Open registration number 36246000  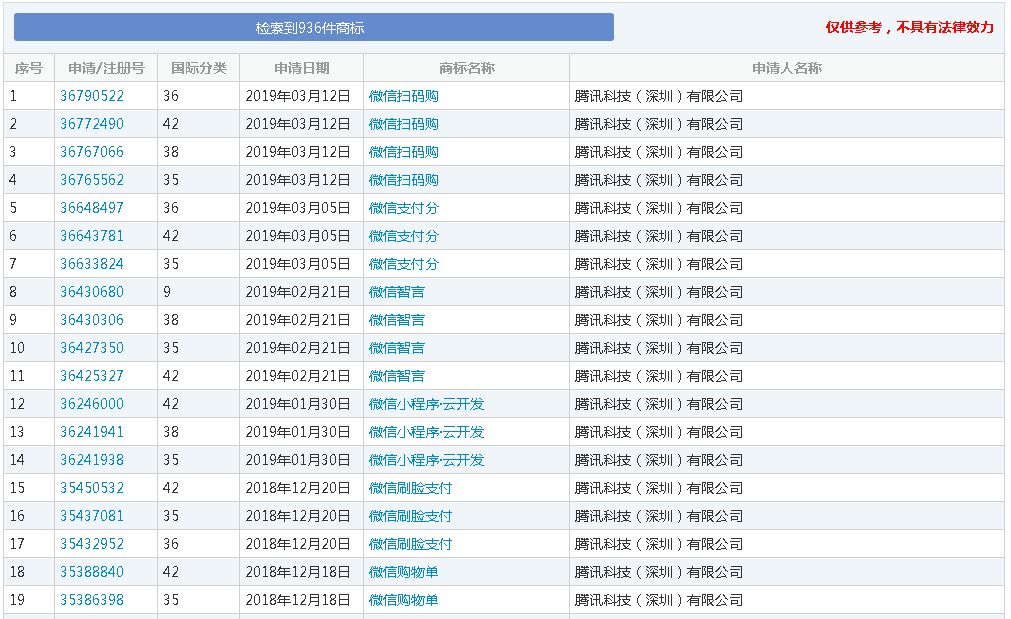pos(92,404)
